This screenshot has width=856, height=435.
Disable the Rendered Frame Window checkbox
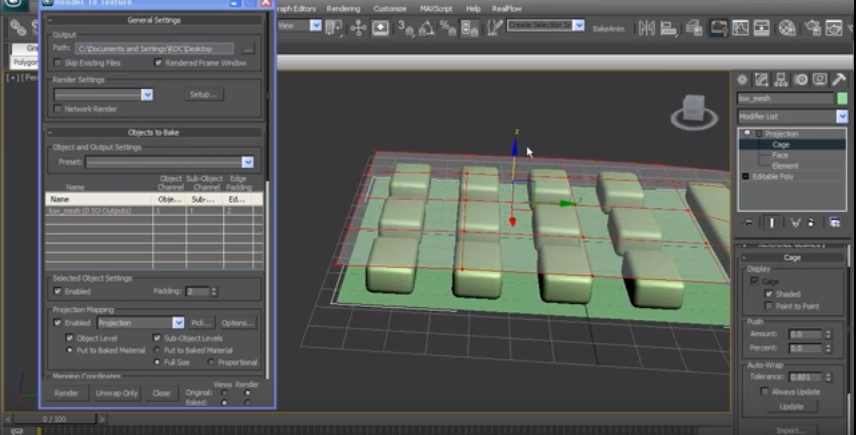click(x=159, y=63)
